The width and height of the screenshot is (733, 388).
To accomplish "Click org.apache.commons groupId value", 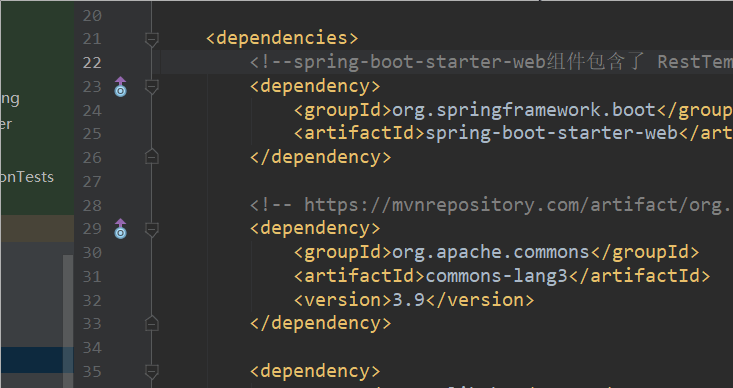I will click(x=491, y=252).
